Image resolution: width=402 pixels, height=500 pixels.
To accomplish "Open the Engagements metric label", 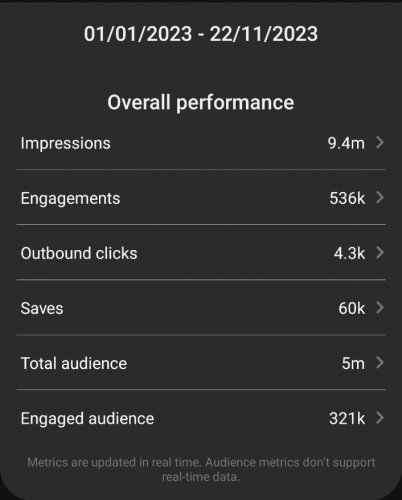I will coord(70,199).
